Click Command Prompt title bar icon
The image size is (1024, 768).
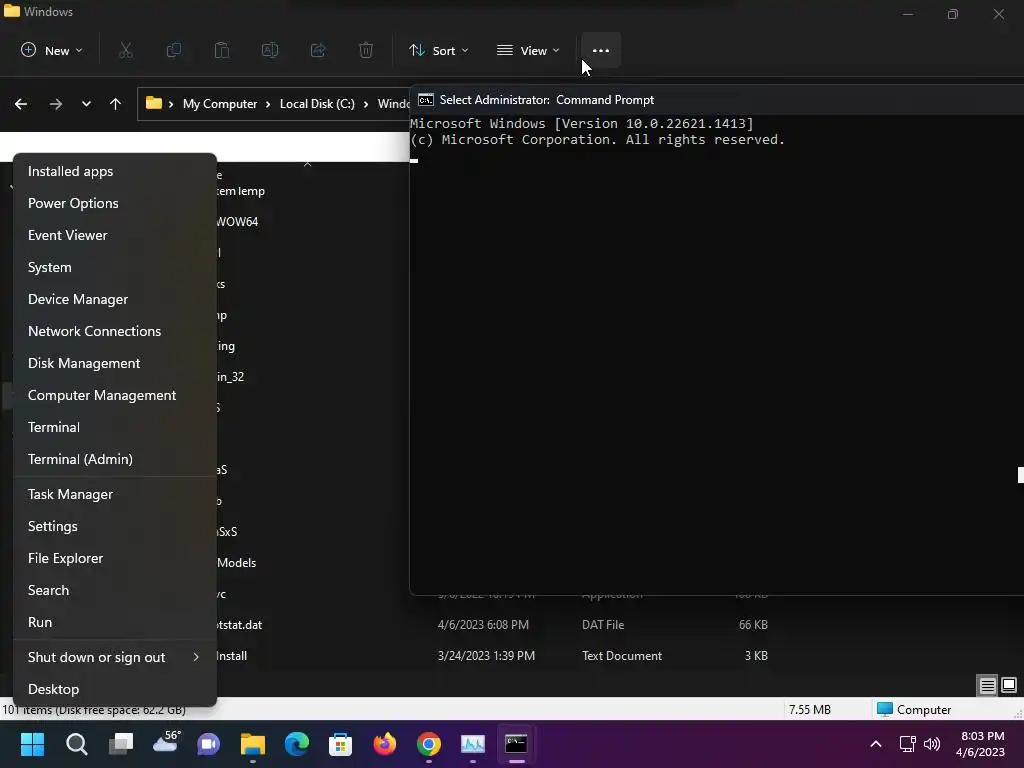[426, 100]
